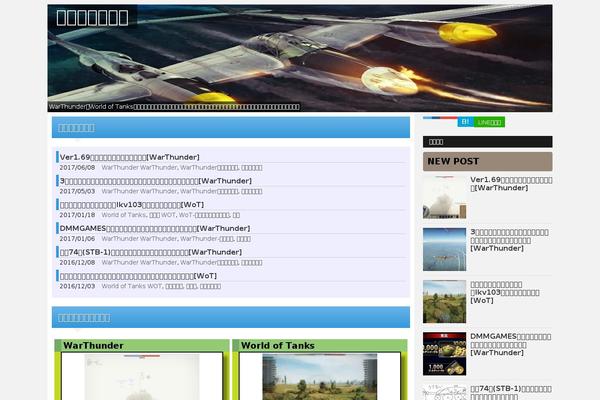
Task: Click the airplane header banner image
Action: click(300, 58)
